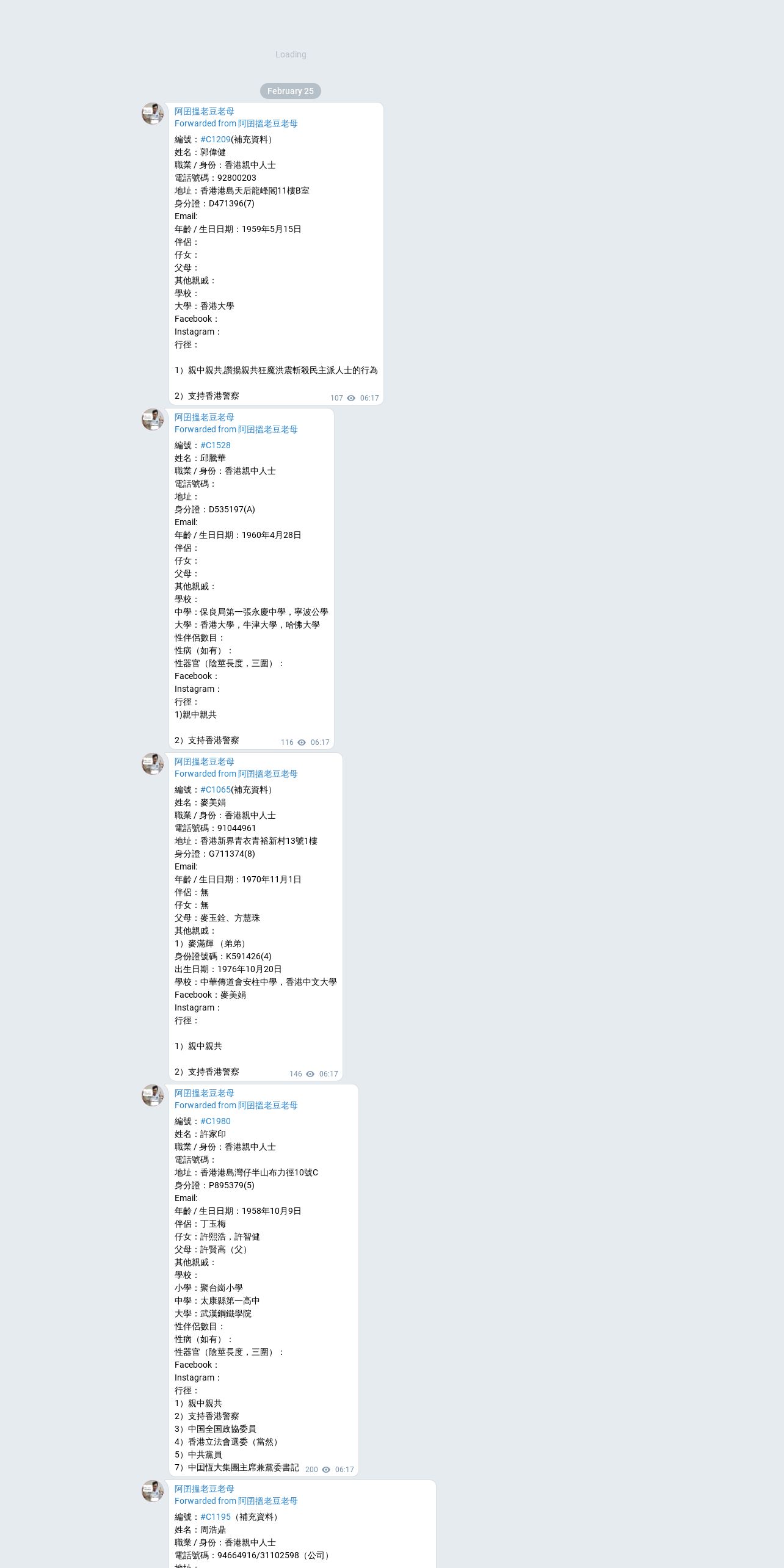Click the 06:17 timestamp on the #C1528 message
Screen dimensions: 784x1568
pos(320,742)
